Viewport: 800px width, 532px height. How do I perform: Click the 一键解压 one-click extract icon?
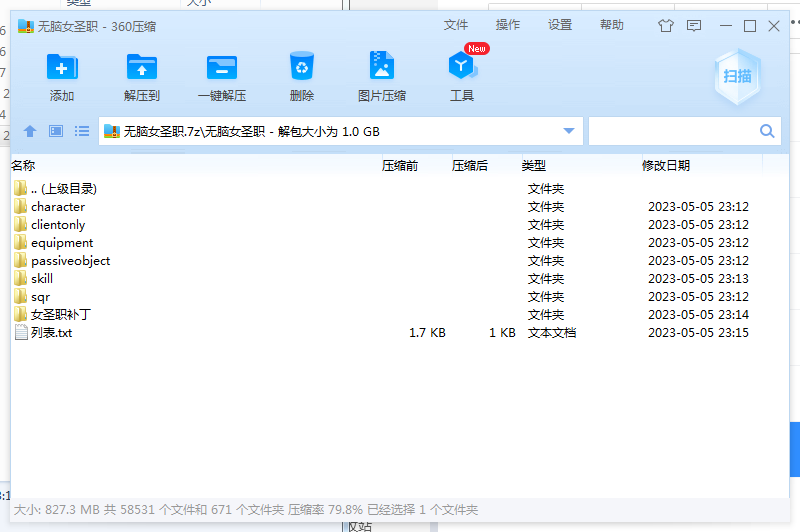tap(222, 68)
